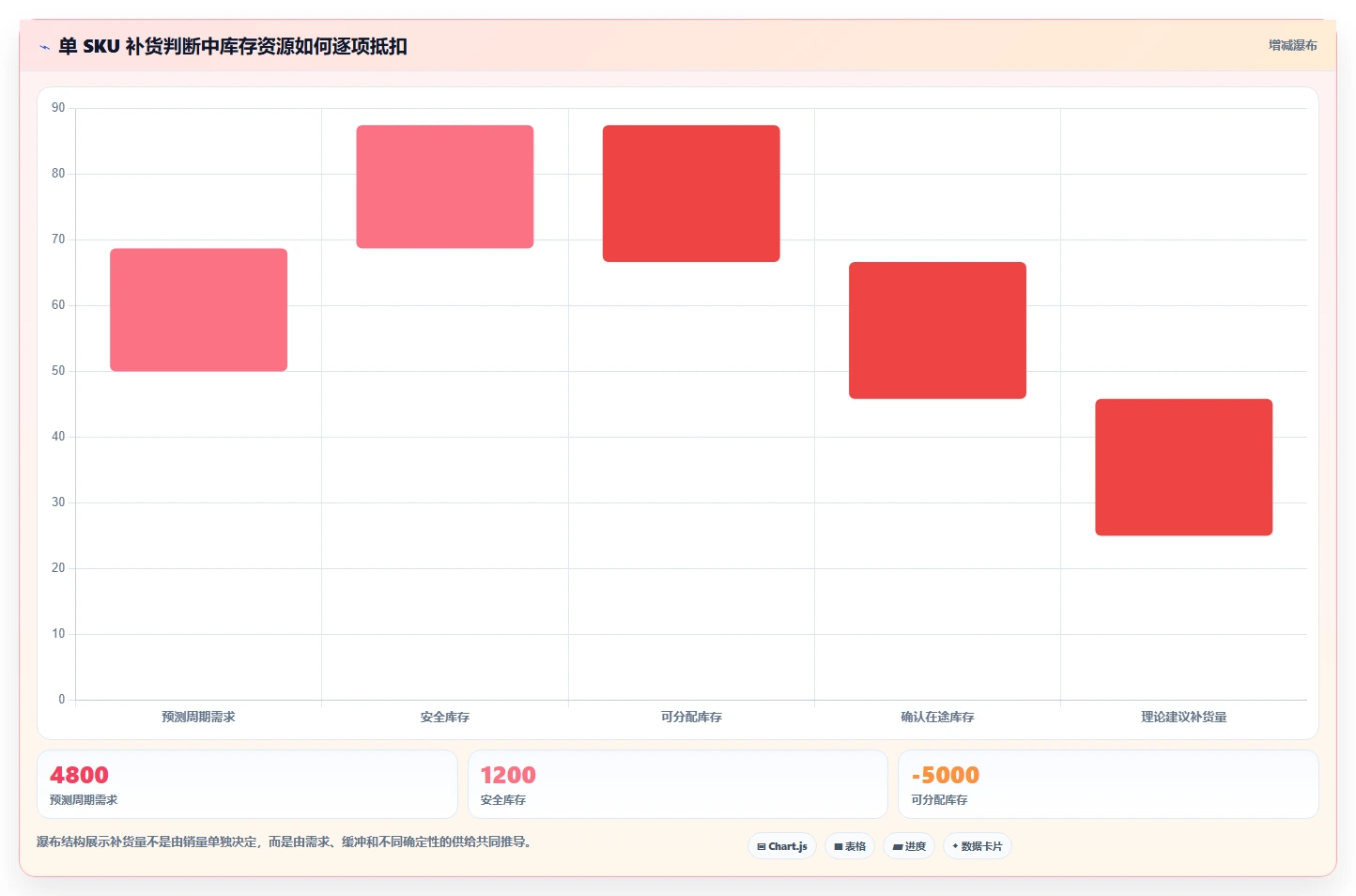Click the 确认在途库存 red bar
1356x896 pixels.
click(x=937, y=331)
